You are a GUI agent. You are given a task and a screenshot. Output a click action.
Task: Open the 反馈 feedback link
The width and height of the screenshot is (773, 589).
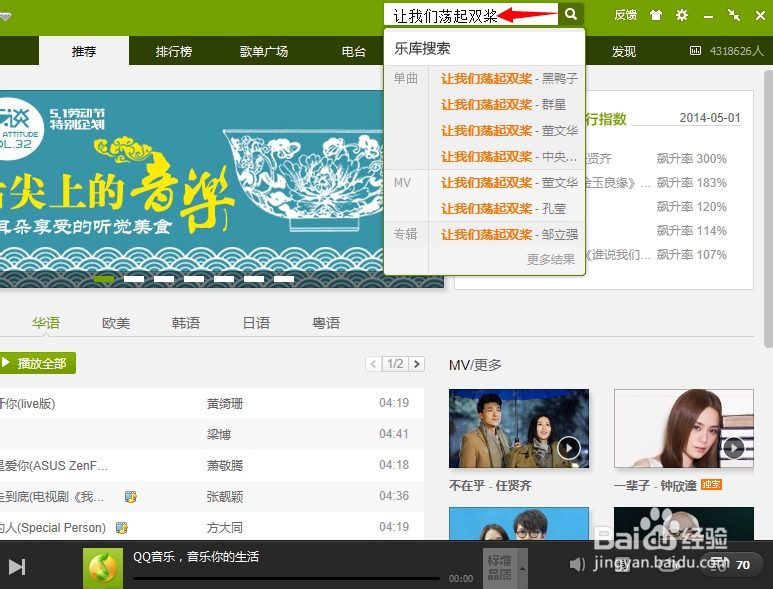[x=625, y=15]
